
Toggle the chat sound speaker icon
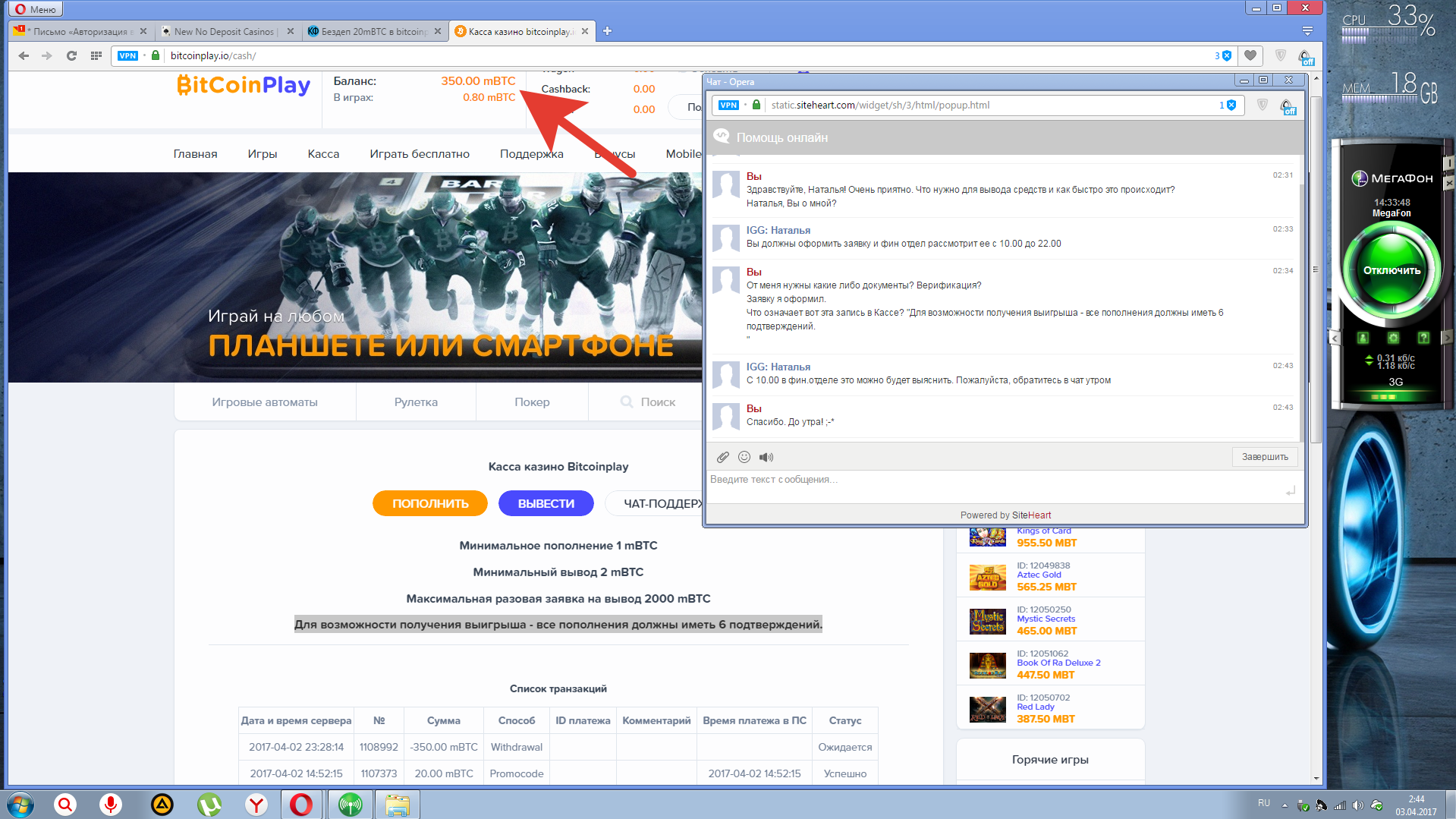(x=766, y=457)
